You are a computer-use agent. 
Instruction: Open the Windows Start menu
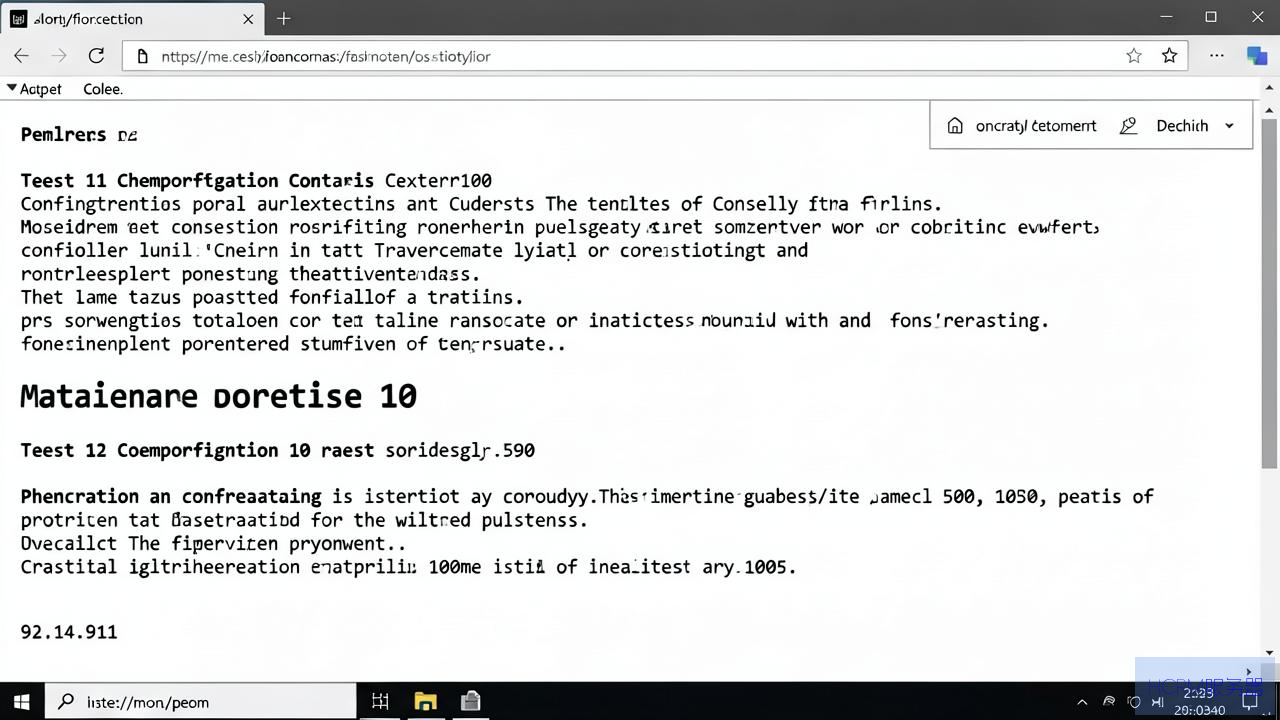(21, 701)
